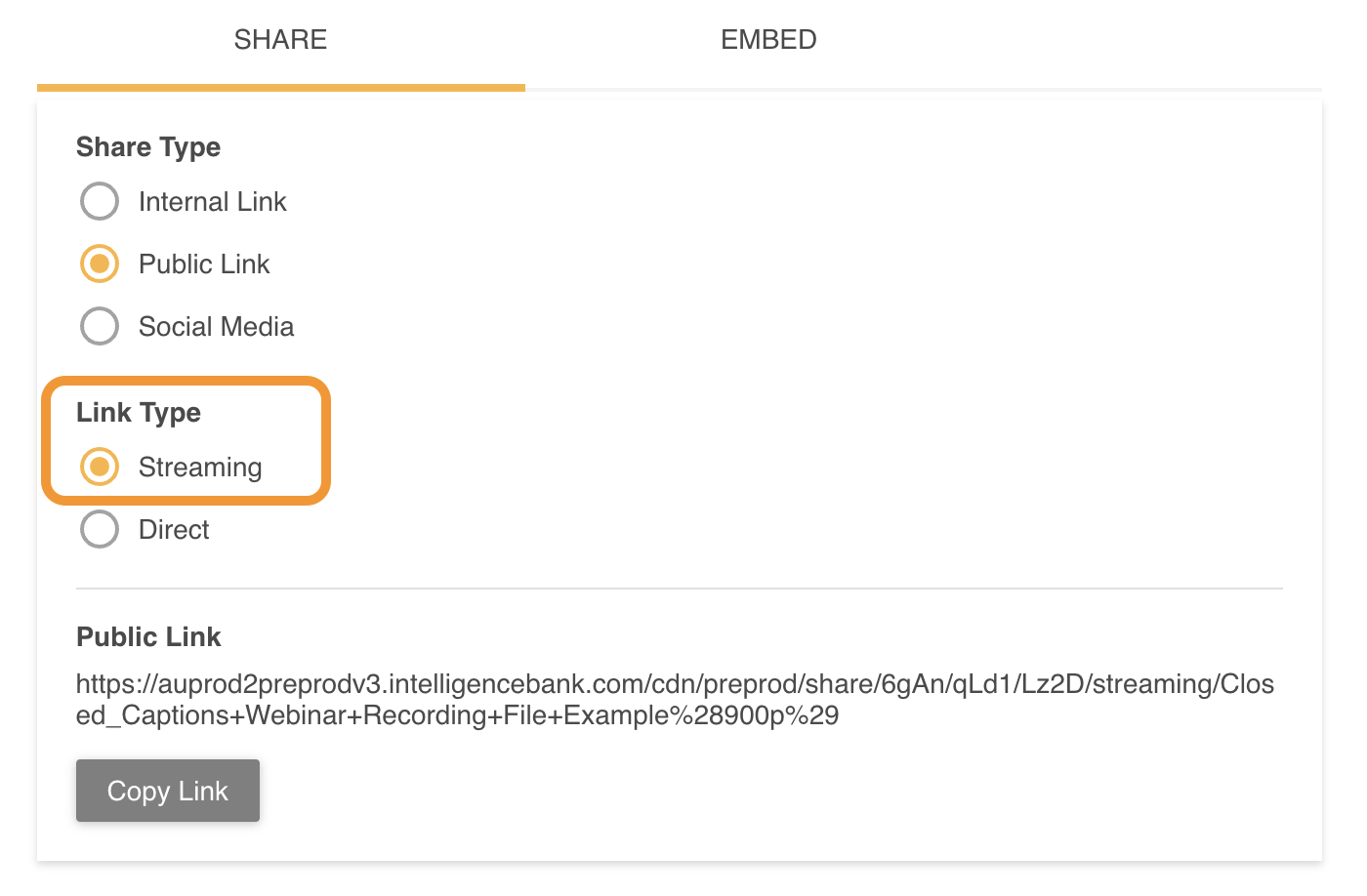Click the bold Public Link heading above the URL
Screen dimensions: 1367x896
click(148, 637)
